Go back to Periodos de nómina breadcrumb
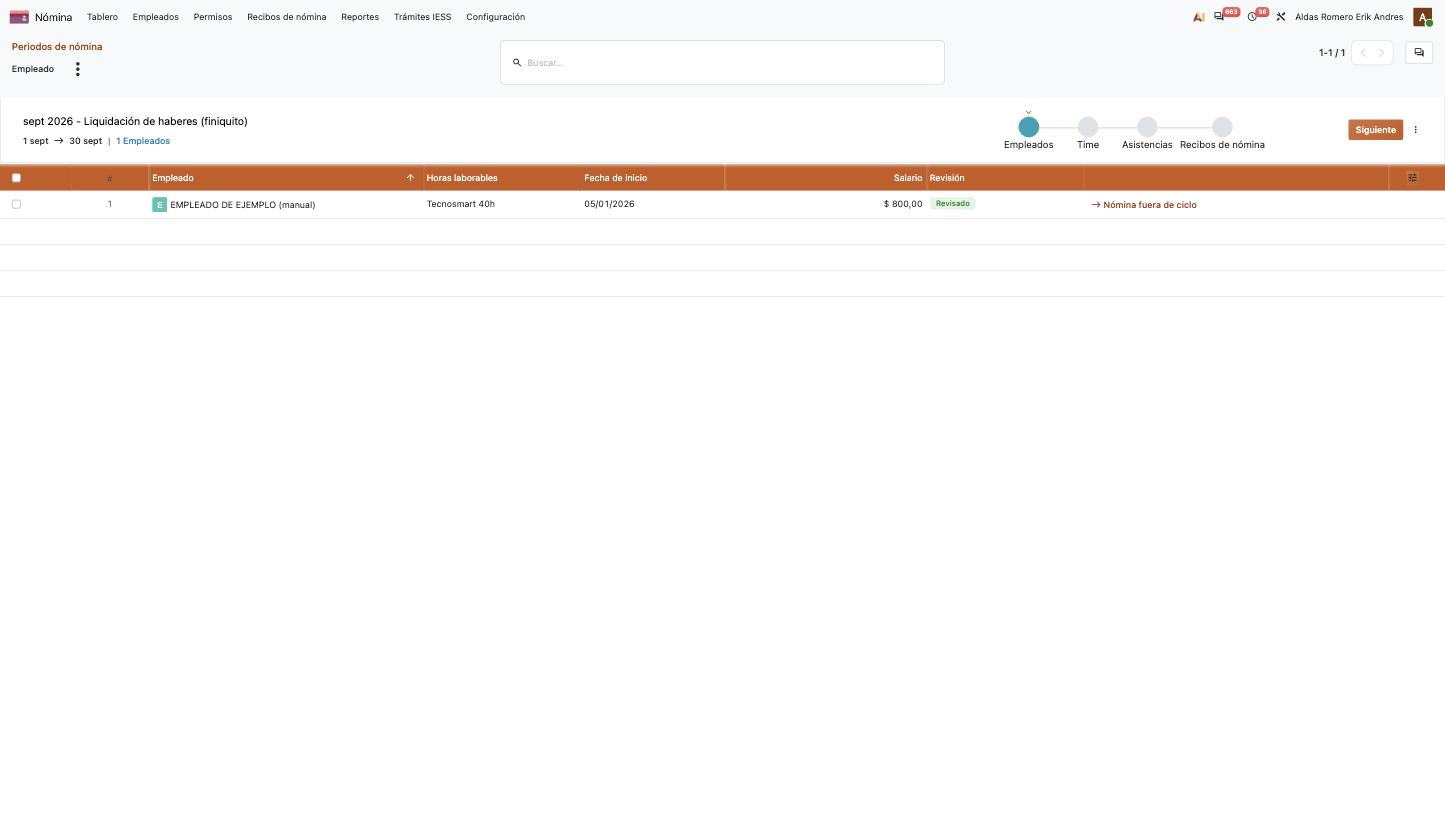Screen dimensions: 1445x840 [x=57, y=47]
